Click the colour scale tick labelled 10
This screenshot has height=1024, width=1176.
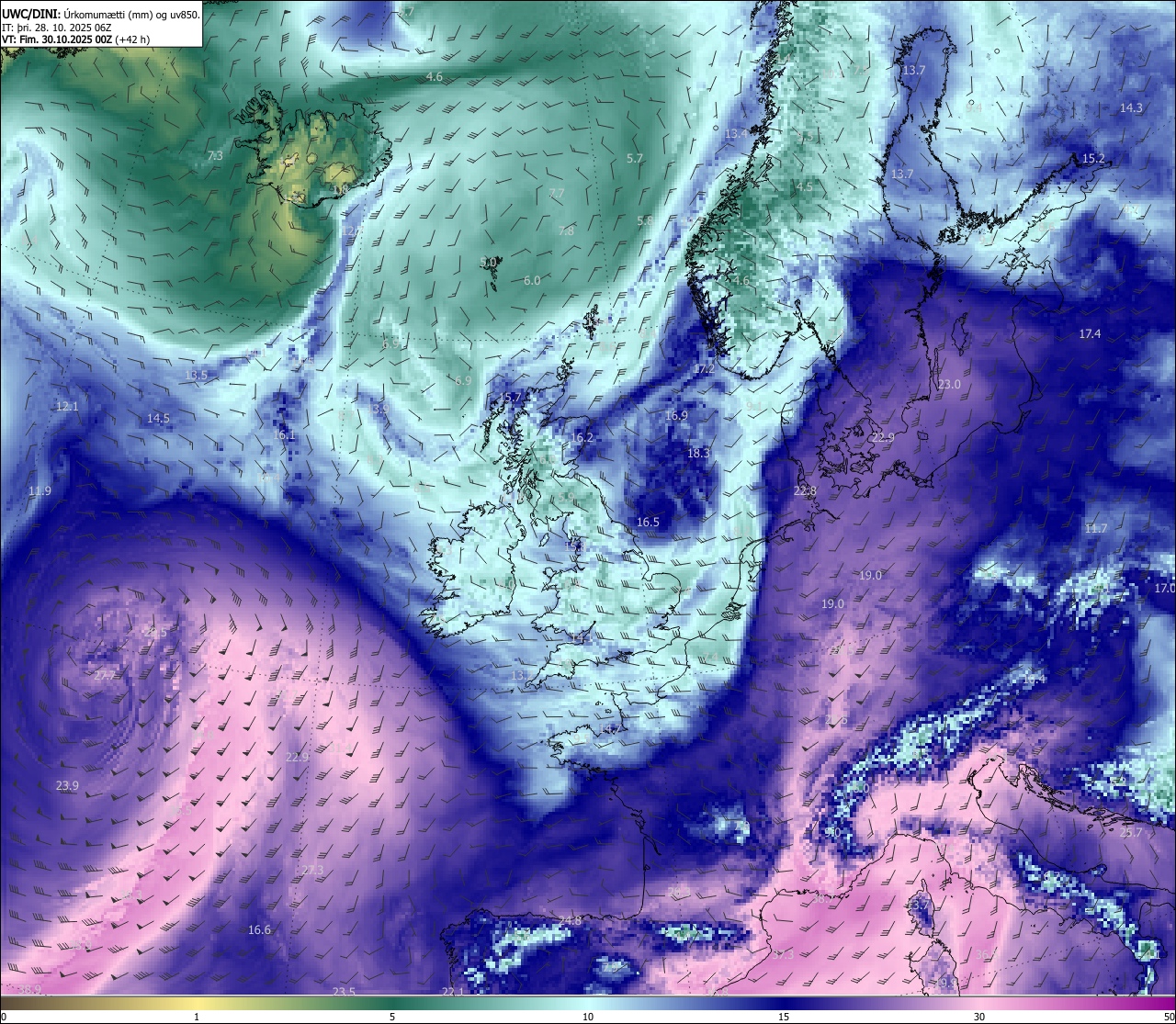tap(588, 1017)
